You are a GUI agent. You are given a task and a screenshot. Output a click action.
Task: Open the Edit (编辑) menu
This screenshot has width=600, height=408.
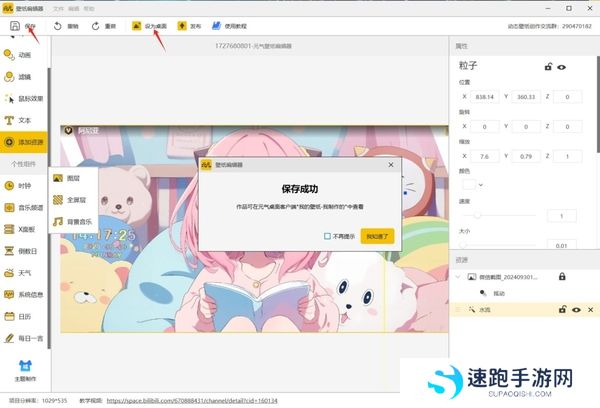point(73,8)
